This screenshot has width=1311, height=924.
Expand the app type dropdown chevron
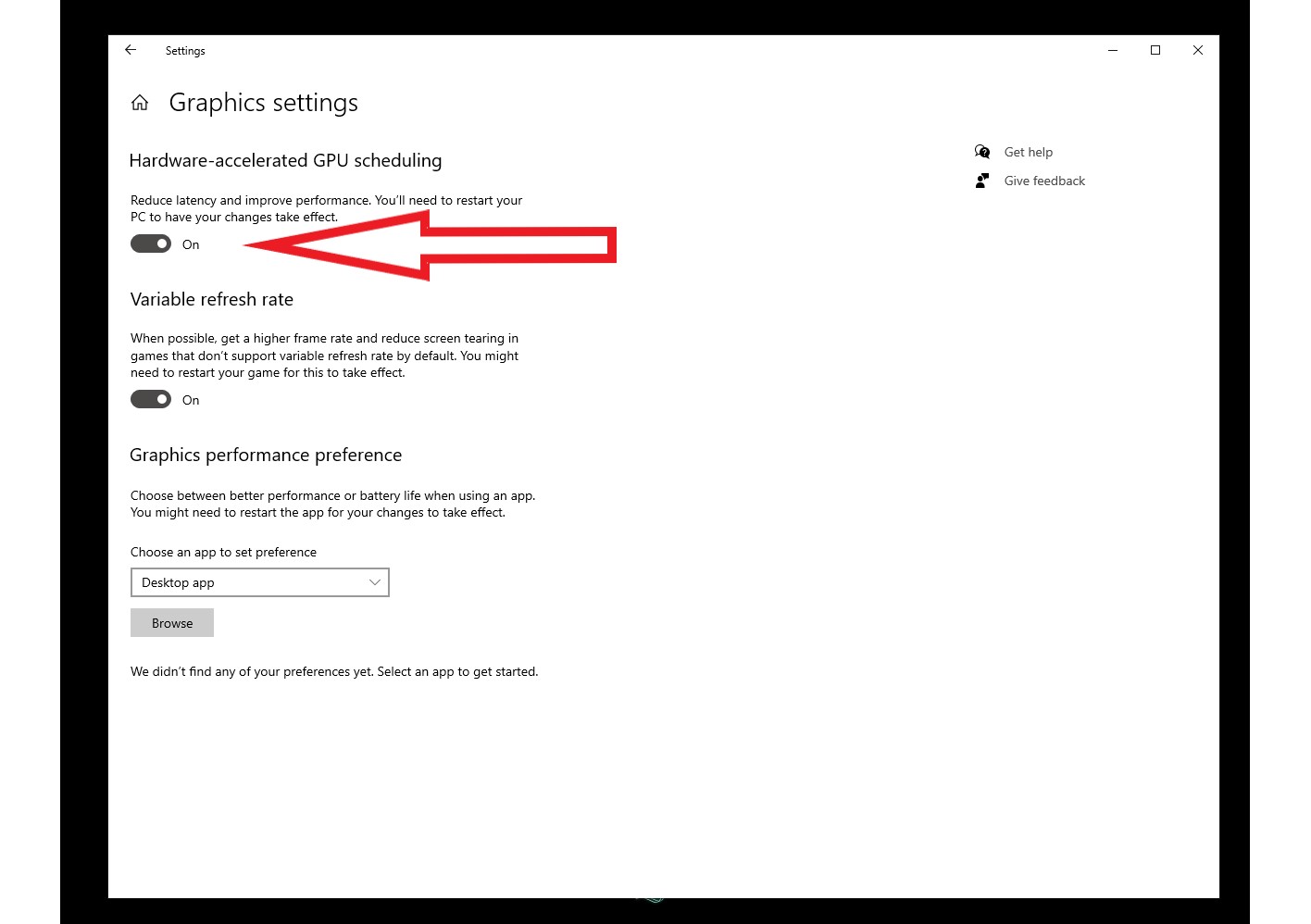tap(375, 582)
